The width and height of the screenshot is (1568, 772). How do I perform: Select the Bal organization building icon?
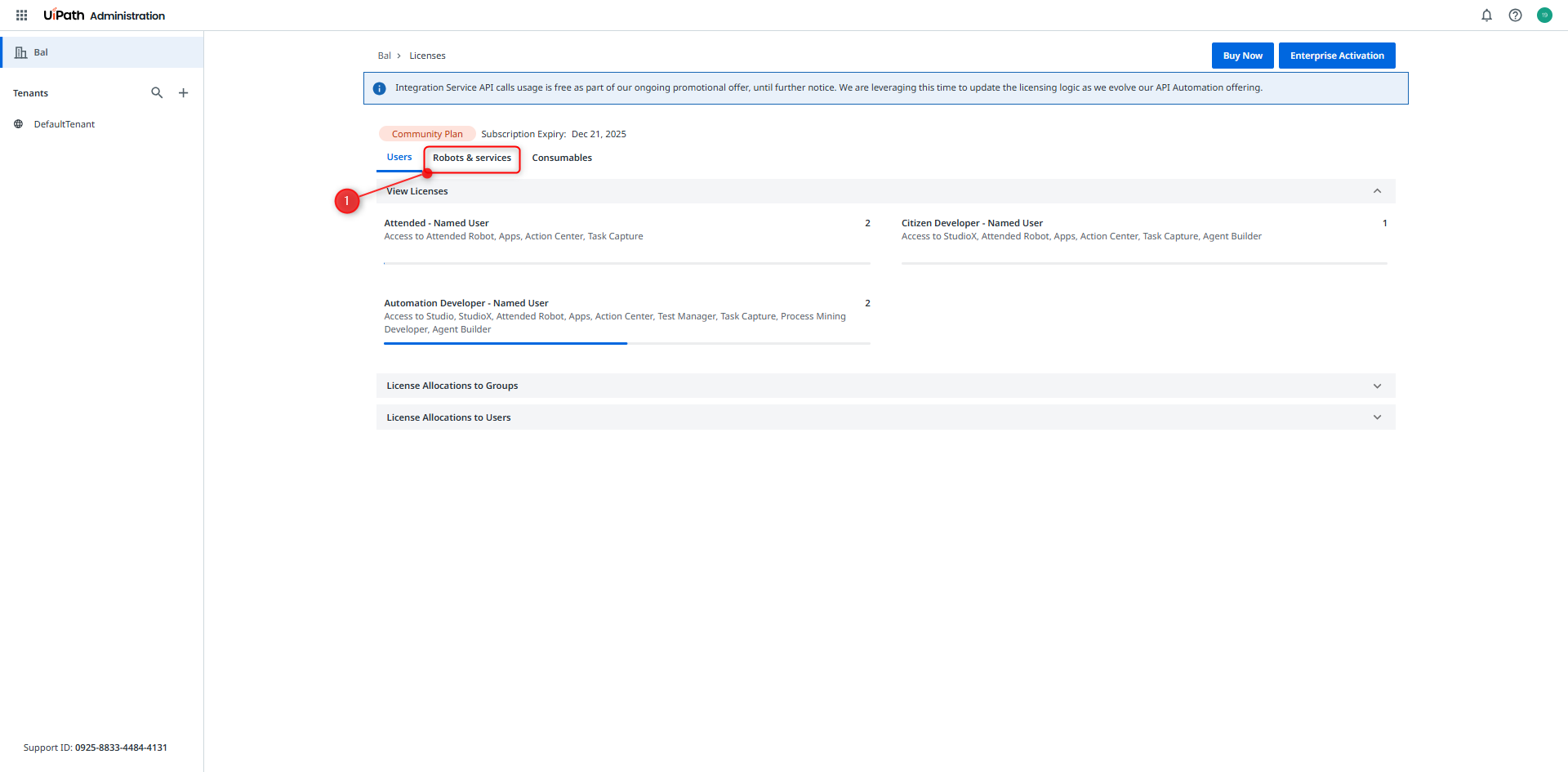coord(21,52)
